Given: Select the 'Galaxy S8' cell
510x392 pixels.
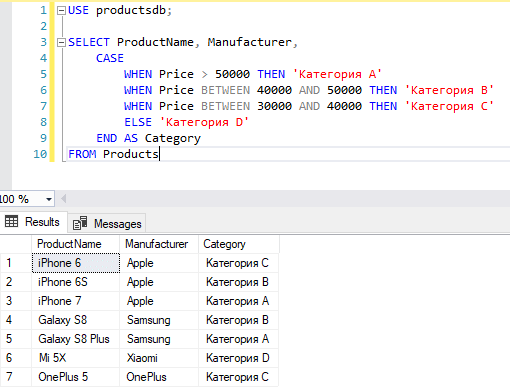Looking at the screenshot, I should tap(76, 320).
